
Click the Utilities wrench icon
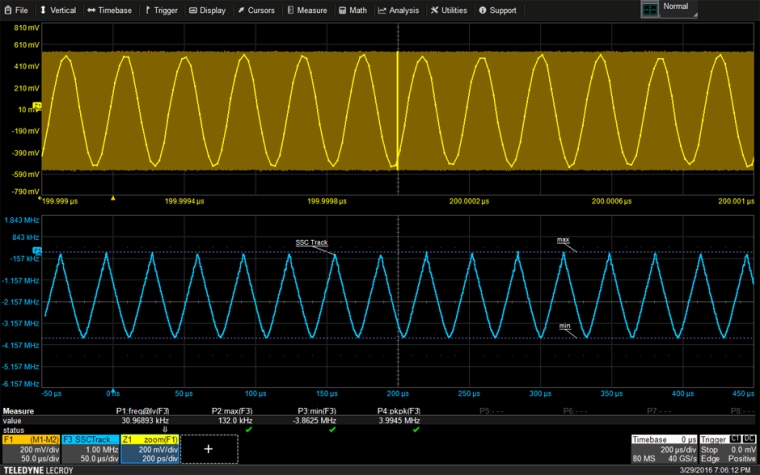click(434, 10)
